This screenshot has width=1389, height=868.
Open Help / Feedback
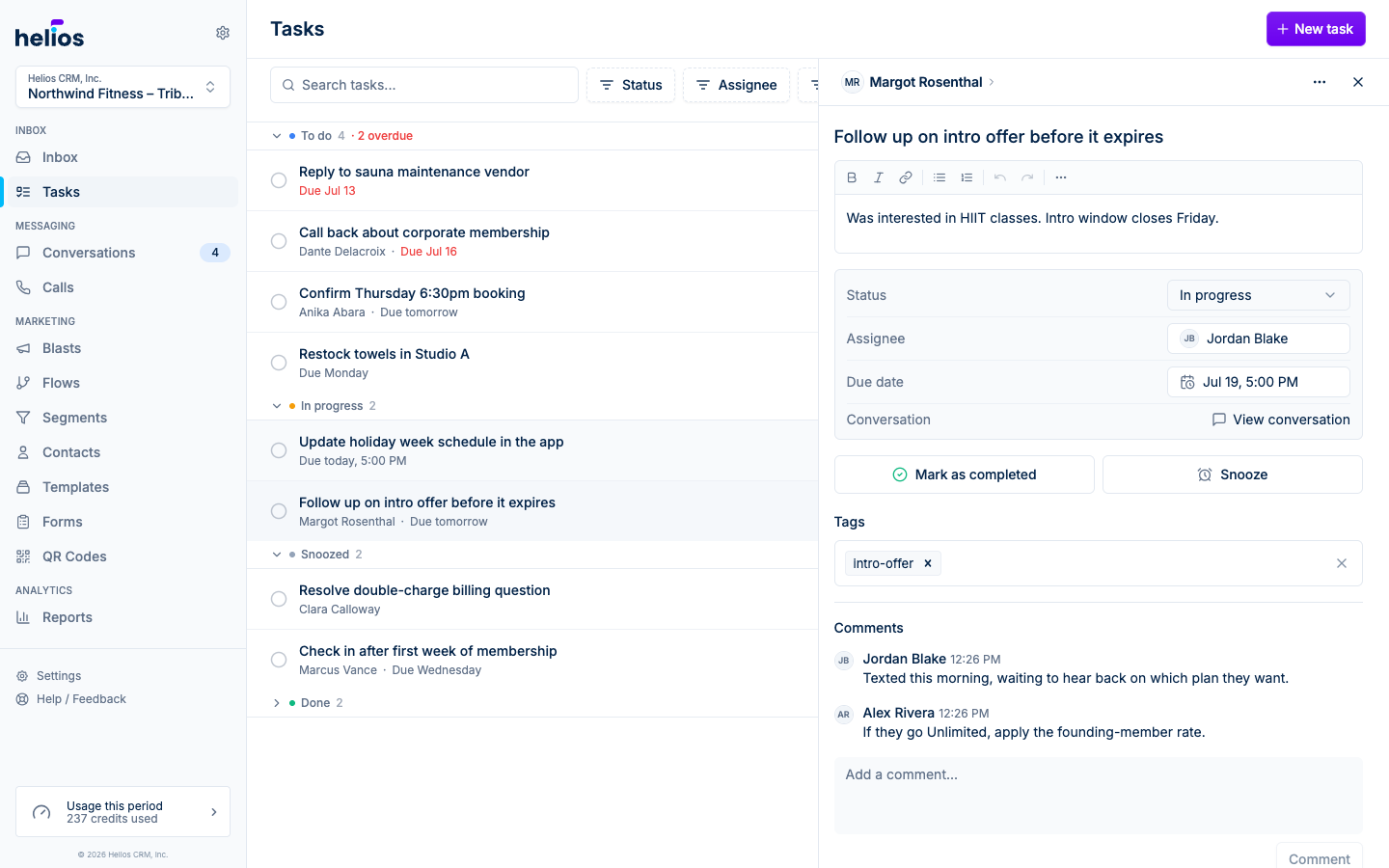[70, 699]
